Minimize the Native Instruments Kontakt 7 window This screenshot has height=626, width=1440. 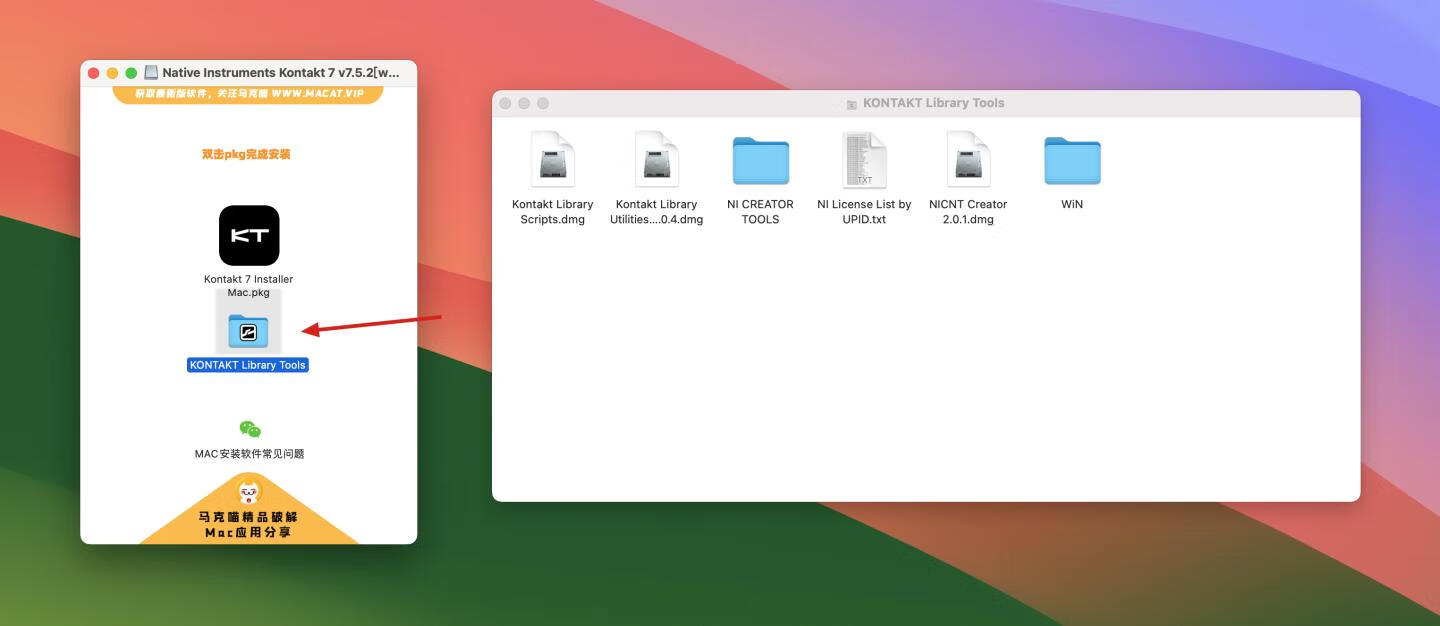112,73
